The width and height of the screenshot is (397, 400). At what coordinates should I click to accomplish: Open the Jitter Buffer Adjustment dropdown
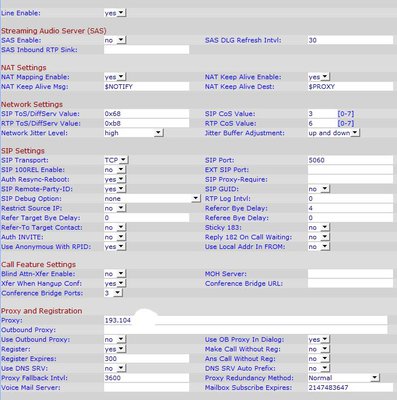334,133
